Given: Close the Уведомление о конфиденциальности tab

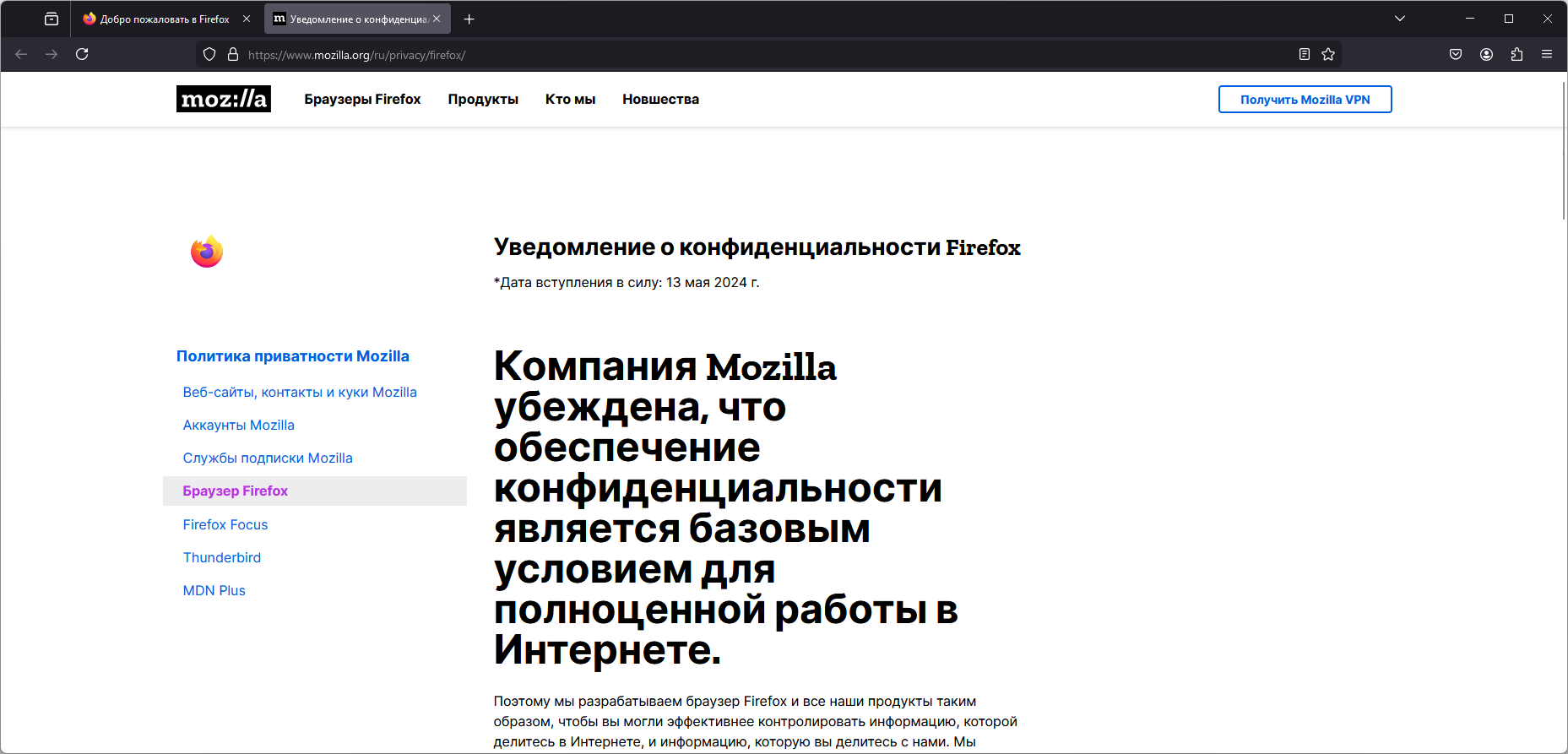Looking at the screenshot, I should 437,19.
